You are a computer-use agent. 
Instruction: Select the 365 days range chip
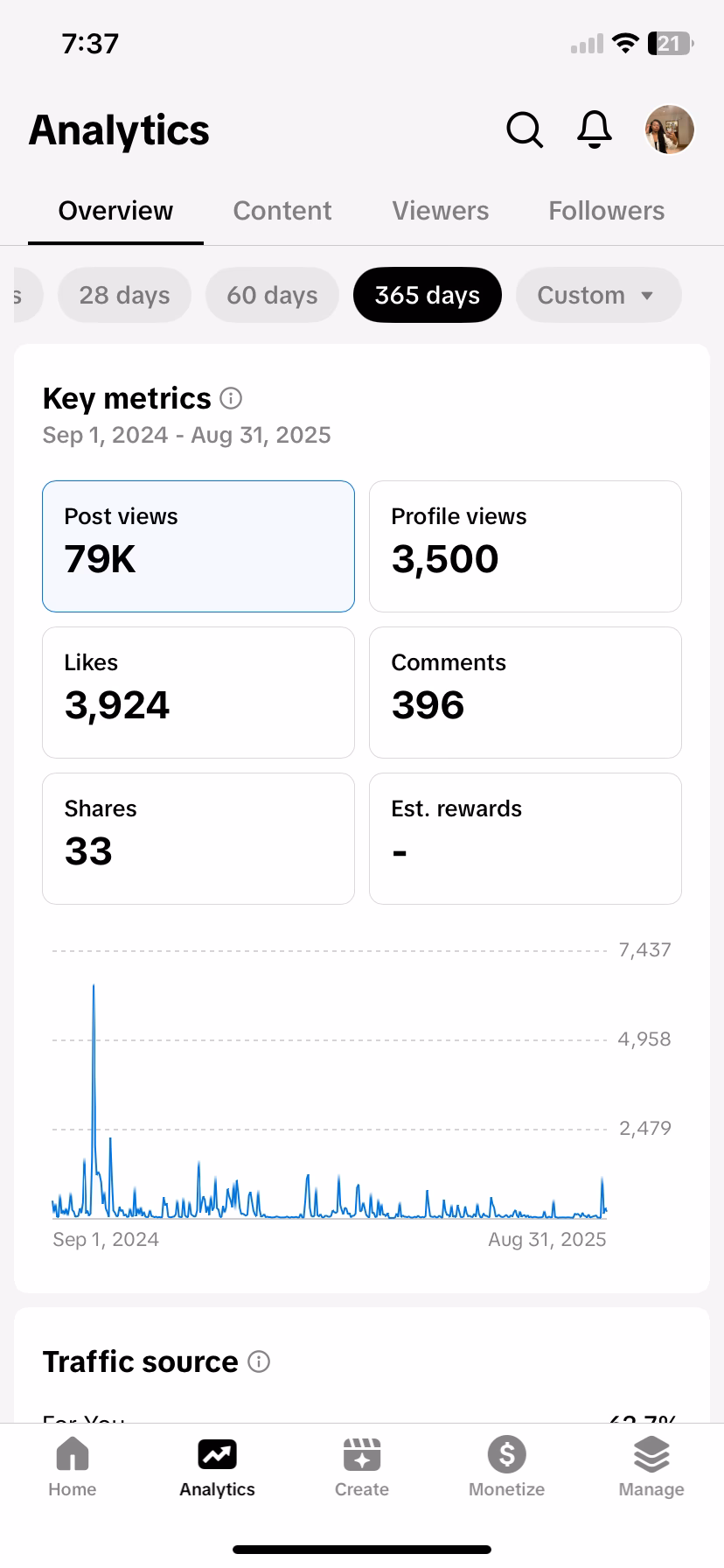pos(428,296)
